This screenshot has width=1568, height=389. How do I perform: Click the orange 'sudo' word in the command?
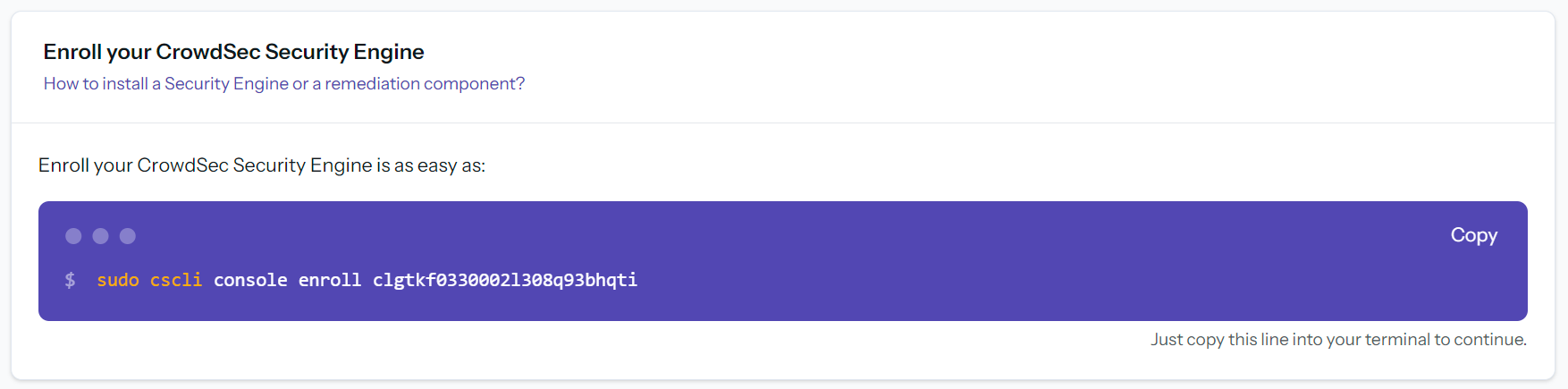click(118, 280)
